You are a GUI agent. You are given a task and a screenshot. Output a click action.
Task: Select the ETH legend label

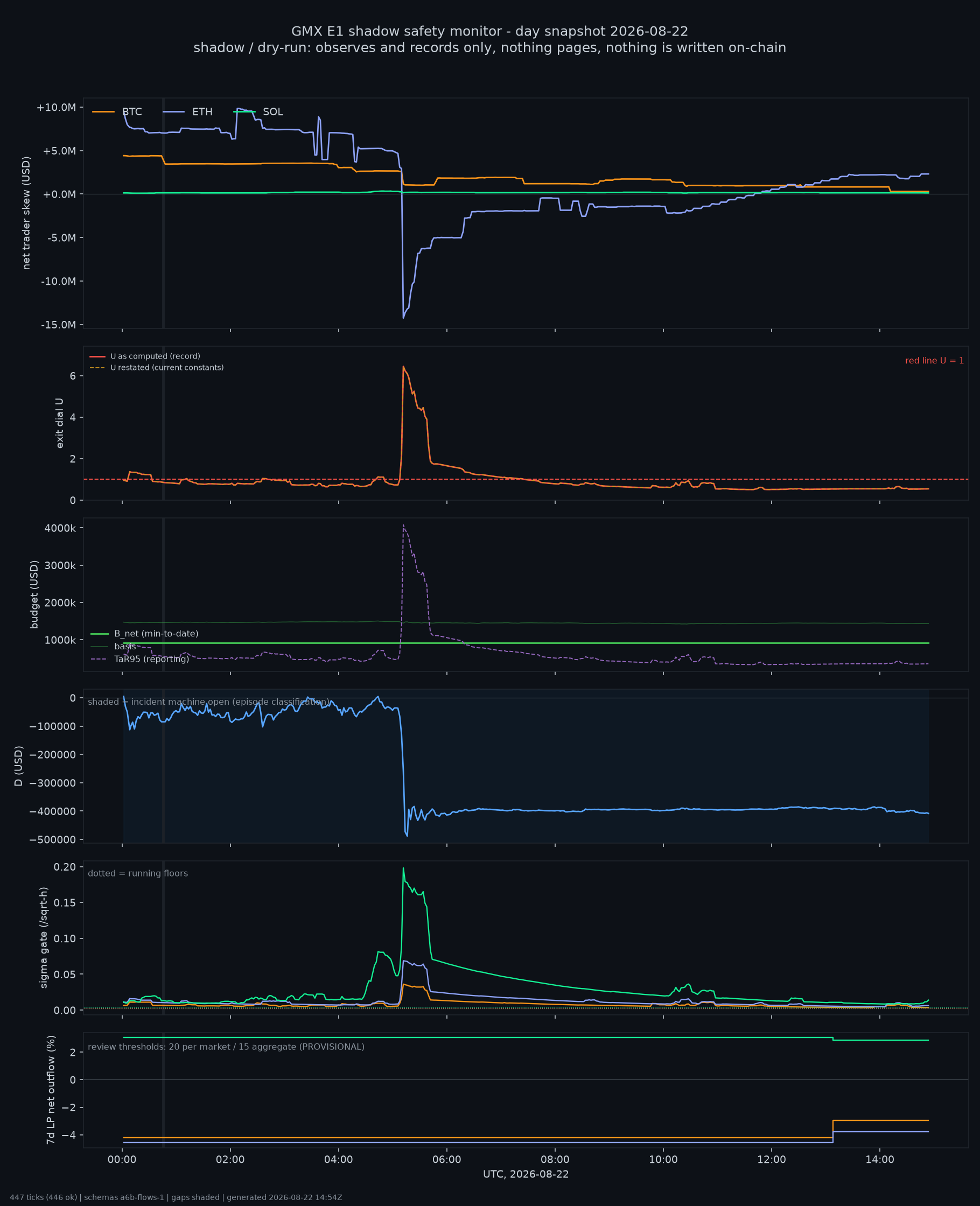(x=202, y=112)
